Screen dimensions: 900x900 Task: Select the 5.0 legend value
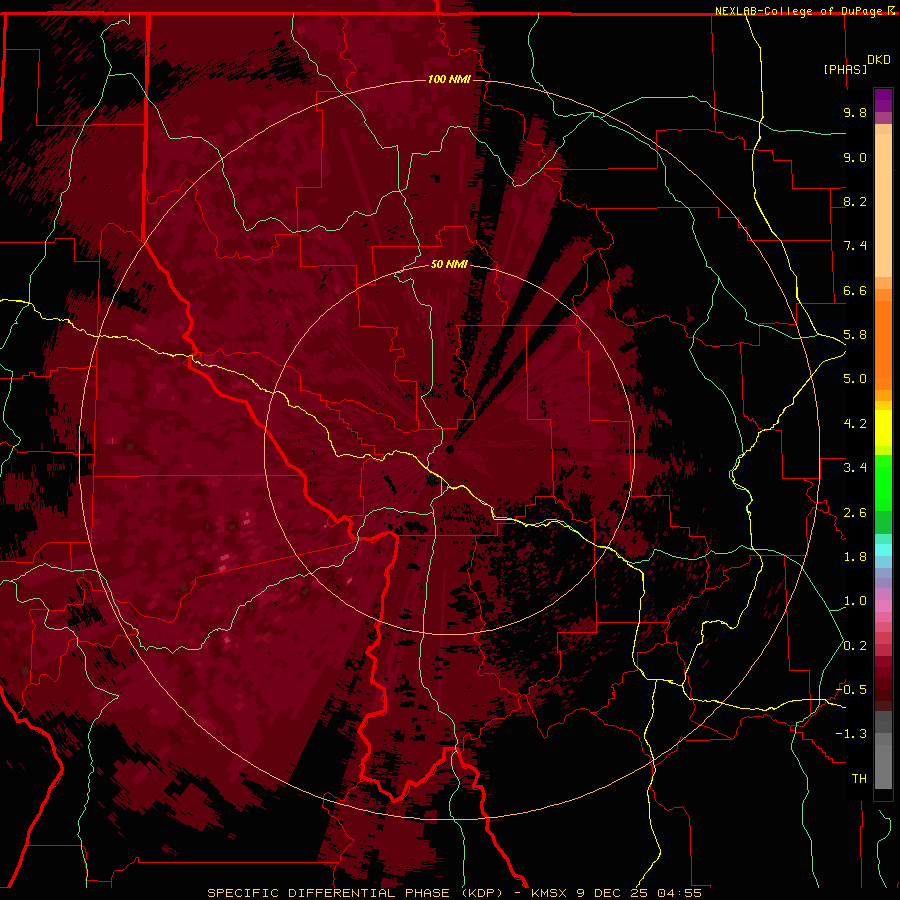point(855,379)
